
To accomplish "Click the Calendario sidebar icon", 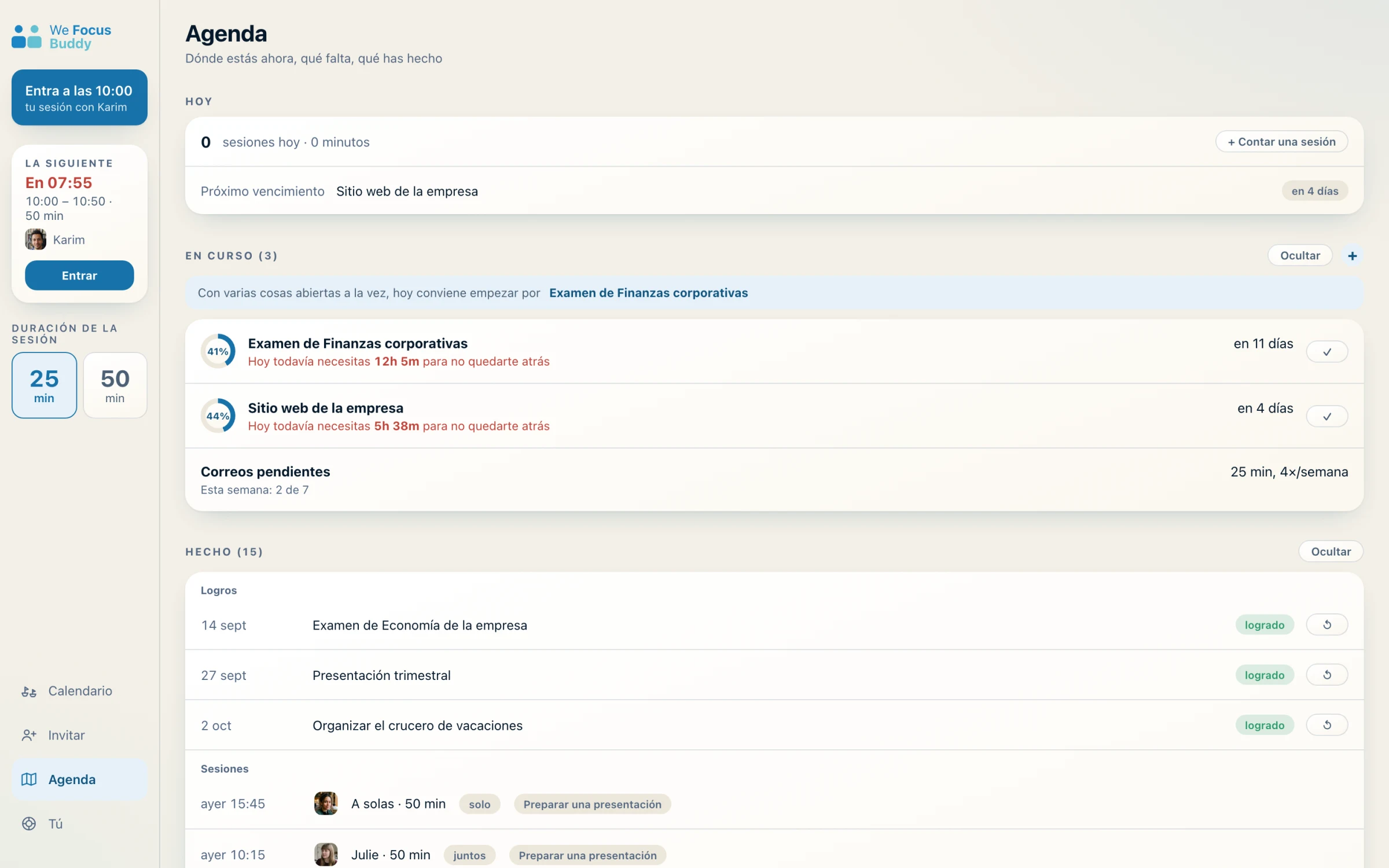I will [29, 691].
